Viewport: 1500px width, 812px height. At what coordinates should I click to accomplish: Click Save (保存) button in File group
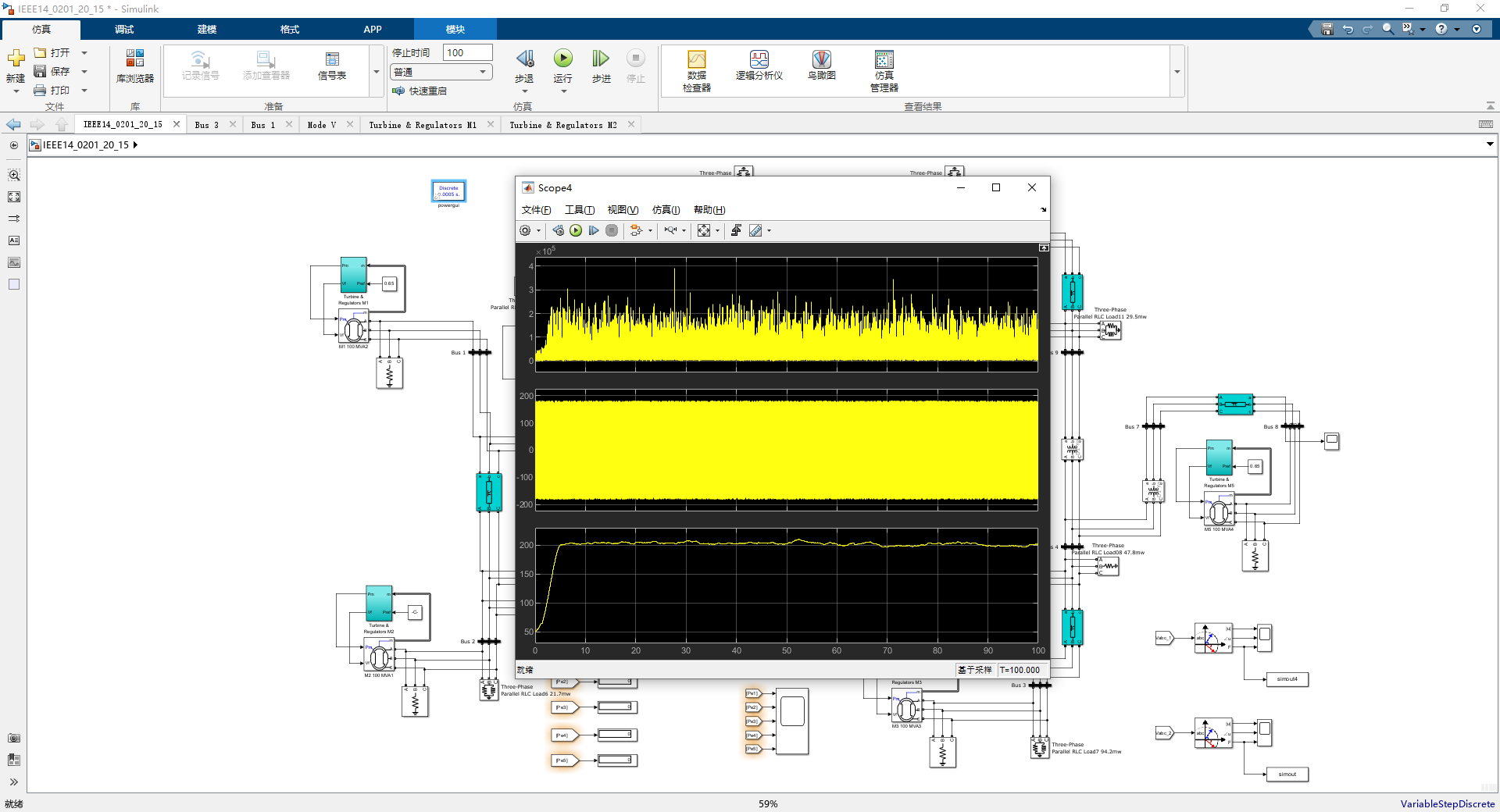(x=52, y=72)
